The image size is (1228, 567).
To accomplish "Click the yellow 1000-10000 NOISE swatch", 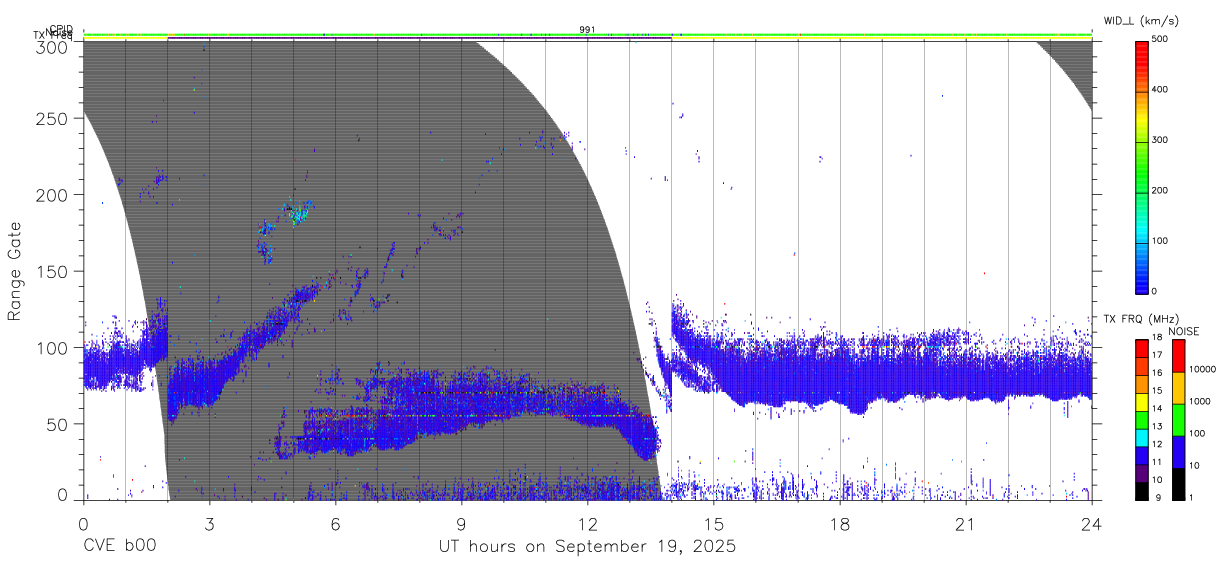I will (1177, 387).
